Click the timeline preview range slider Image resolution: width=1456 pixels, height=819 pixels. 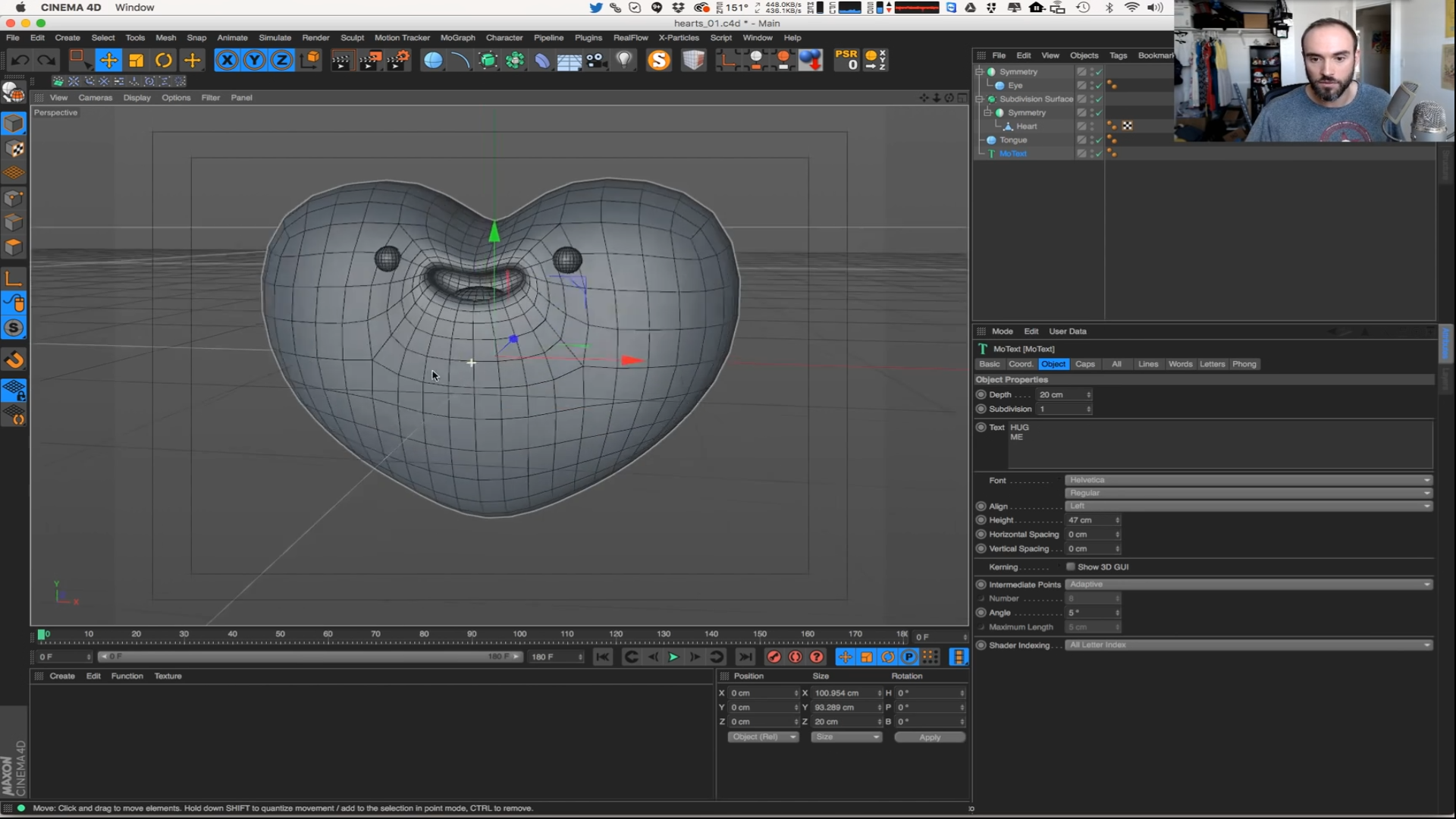click(x=310, y=657)
